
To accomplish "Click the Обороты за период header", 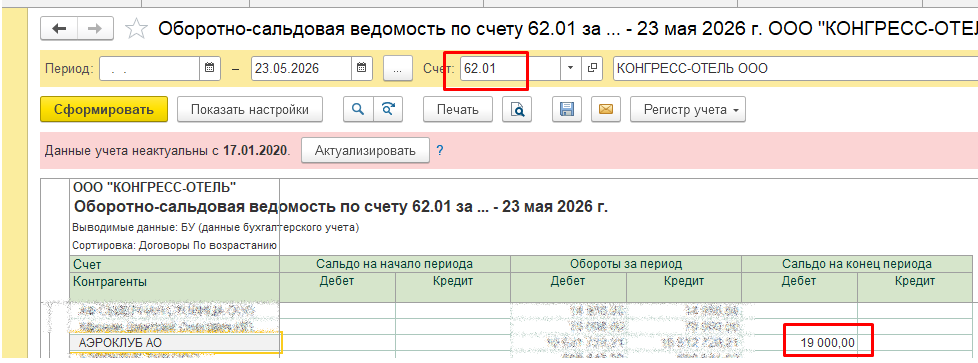I will (x=626, y=264).
